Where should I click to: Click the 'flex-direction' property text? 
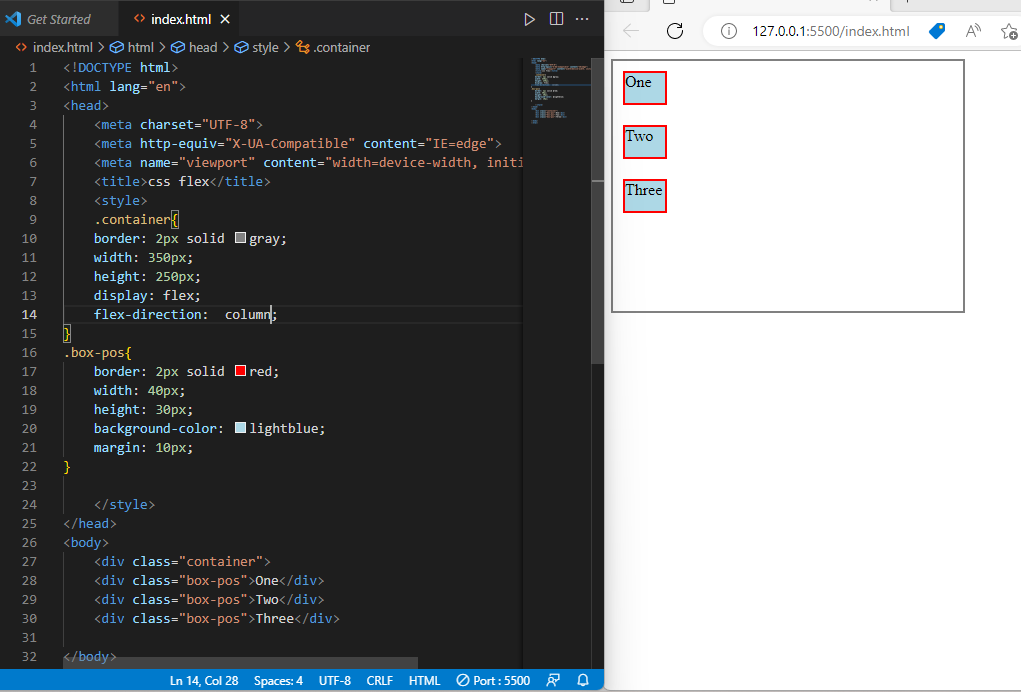click(x=147, y=314)
